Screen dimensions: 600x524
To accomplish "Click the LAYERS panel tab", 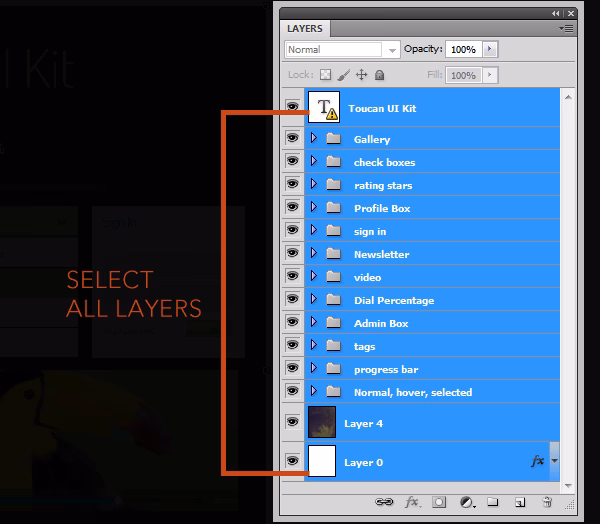I will (305, 29).
